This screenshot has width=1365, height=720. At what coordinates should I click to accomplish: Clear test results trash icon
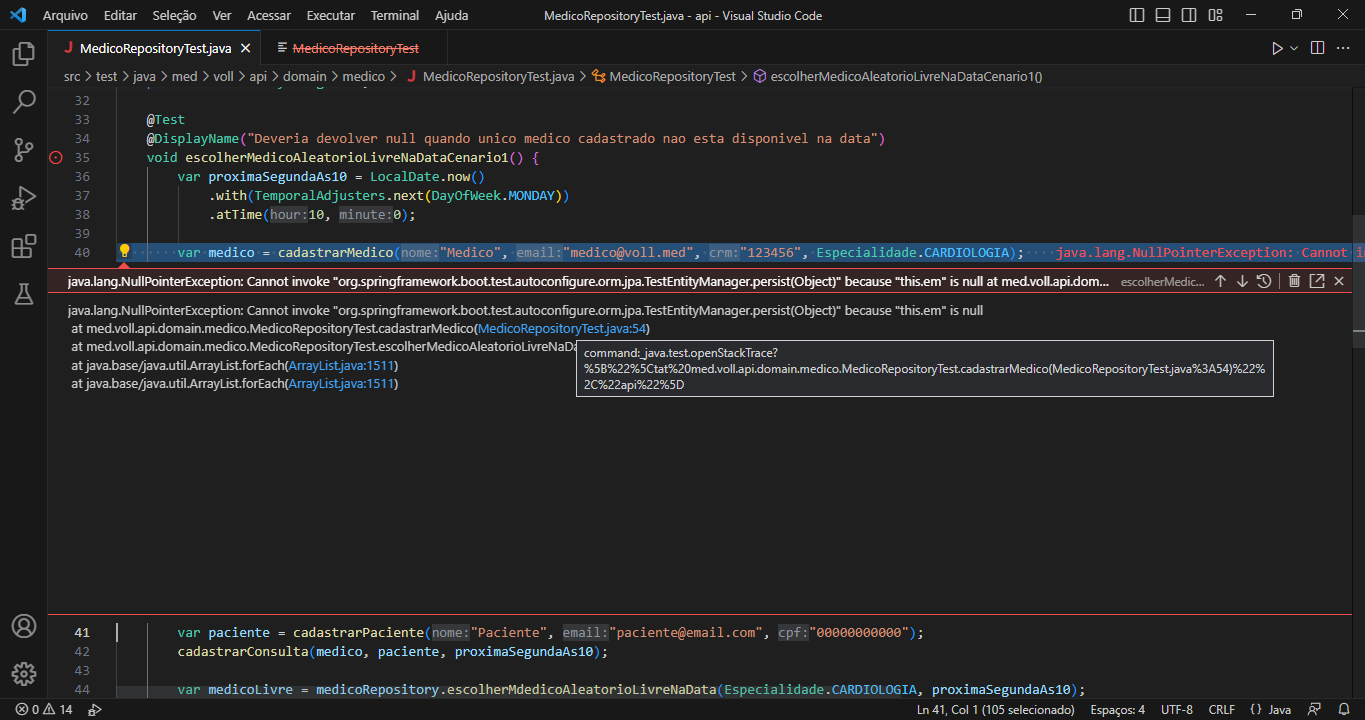point(1295,282)
